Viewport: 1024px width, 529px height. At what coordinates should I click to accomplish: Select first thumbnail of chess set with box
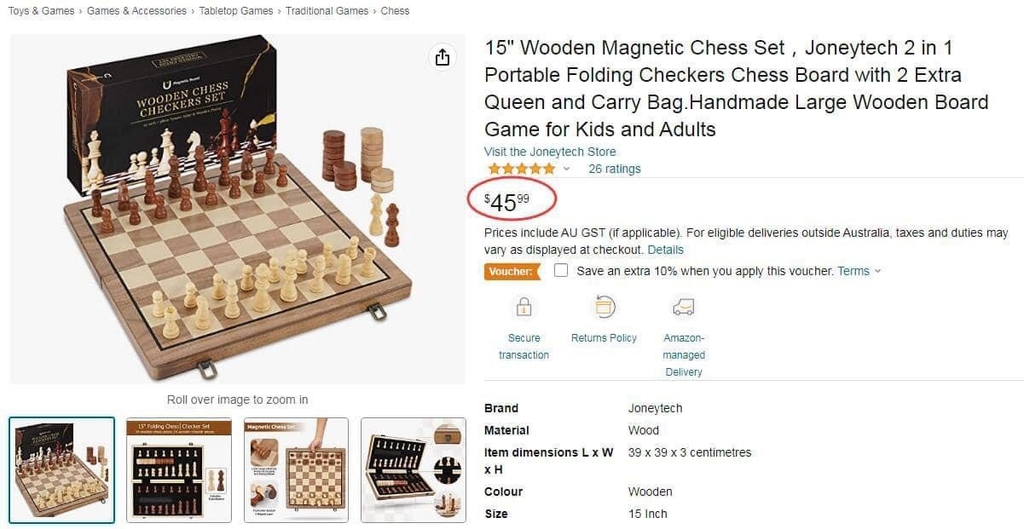click(x=62, y=470)
